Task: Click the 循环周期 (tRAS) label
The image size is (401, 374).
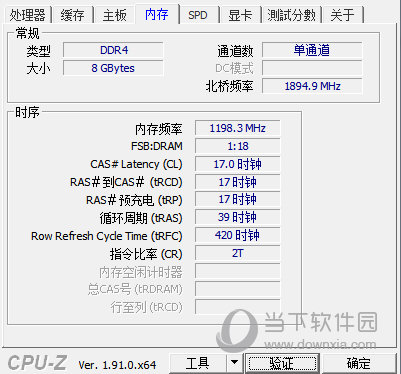Action: coord(141,218)
